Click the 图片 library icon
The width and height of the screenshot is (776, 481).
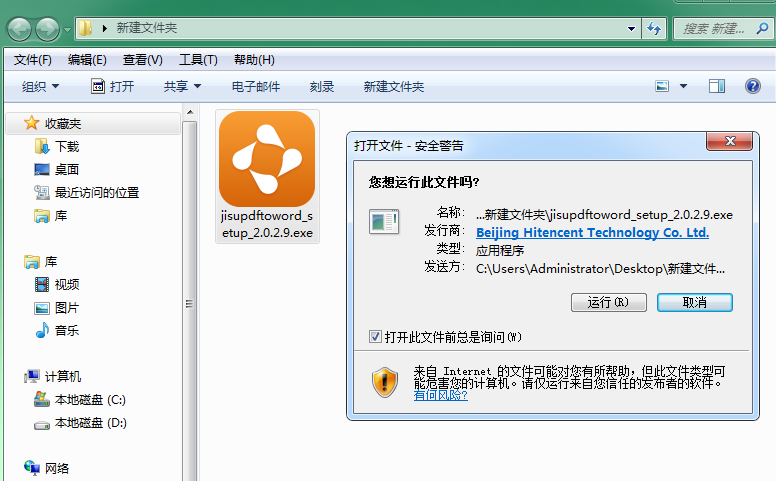click(x=42, y=308)
